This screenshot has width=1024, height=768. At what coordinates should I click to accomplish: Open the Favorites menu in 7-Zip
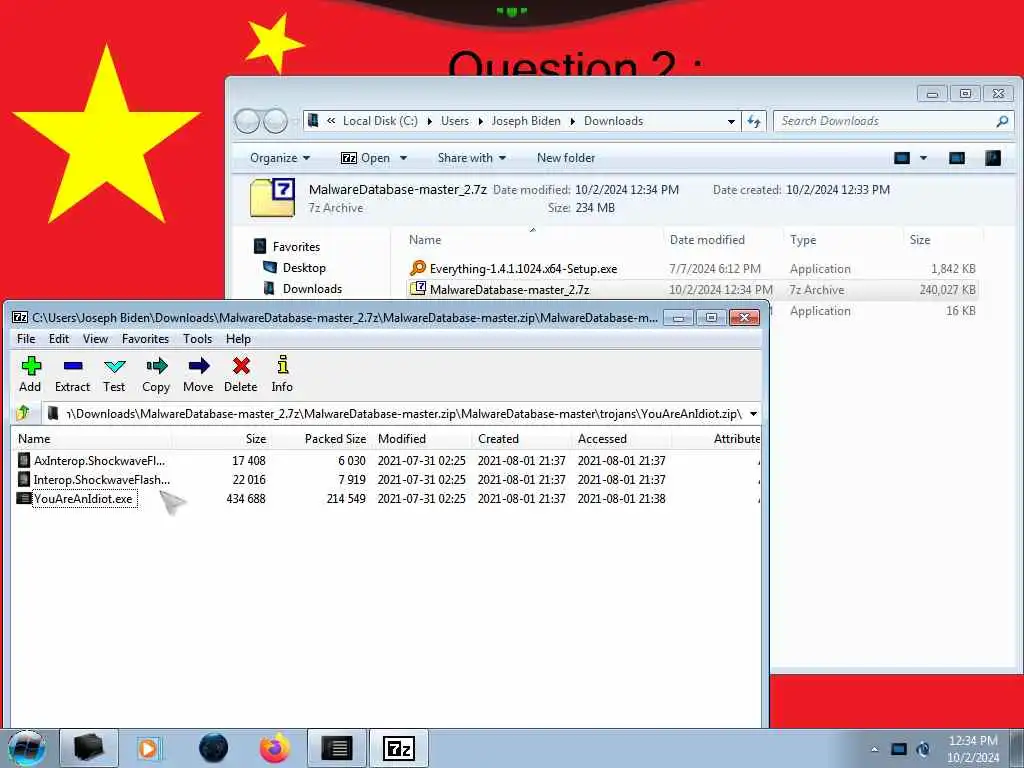pyautogui.click(x=146, y=339)
